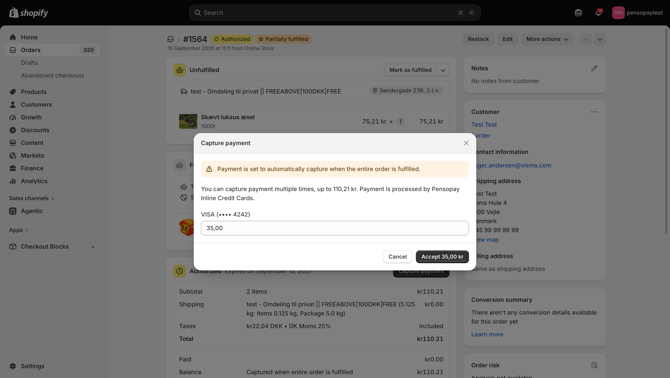Click the Order risk icon
This screenshot has width=670, height=378.
coord(594,365)
